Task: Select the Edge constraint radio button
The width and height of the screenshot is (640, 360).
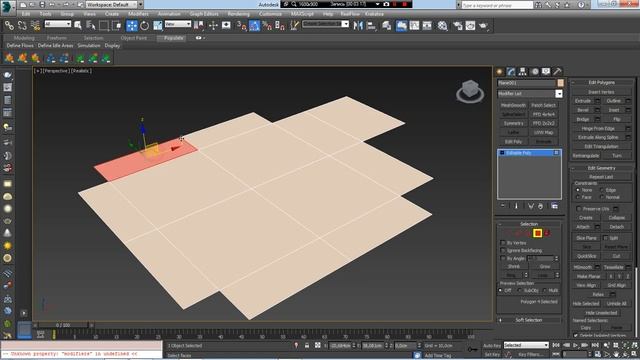Action: click(x=602, y=190)
